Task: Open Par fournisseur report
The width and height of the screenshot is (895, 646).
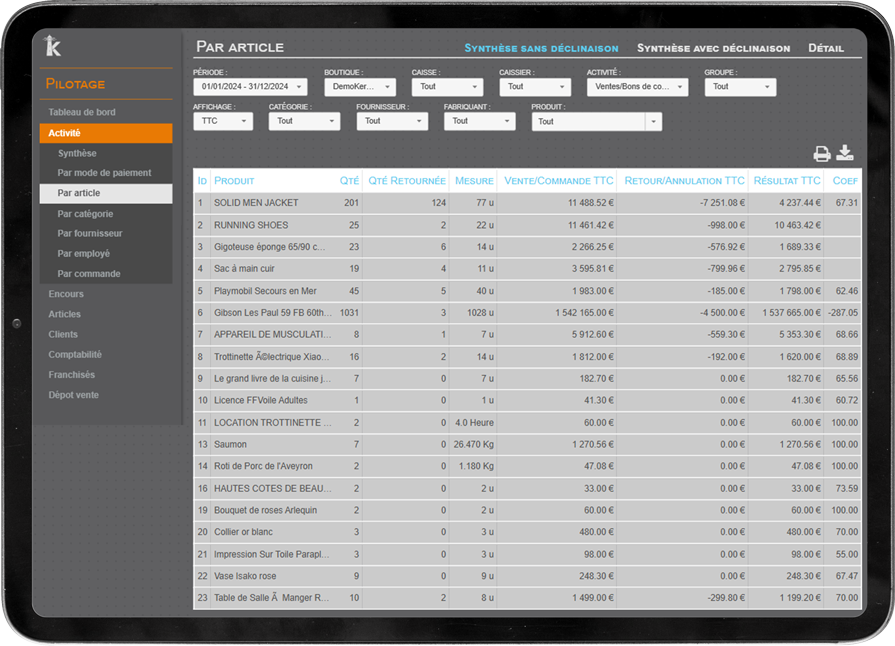Action: pos(90,233)
